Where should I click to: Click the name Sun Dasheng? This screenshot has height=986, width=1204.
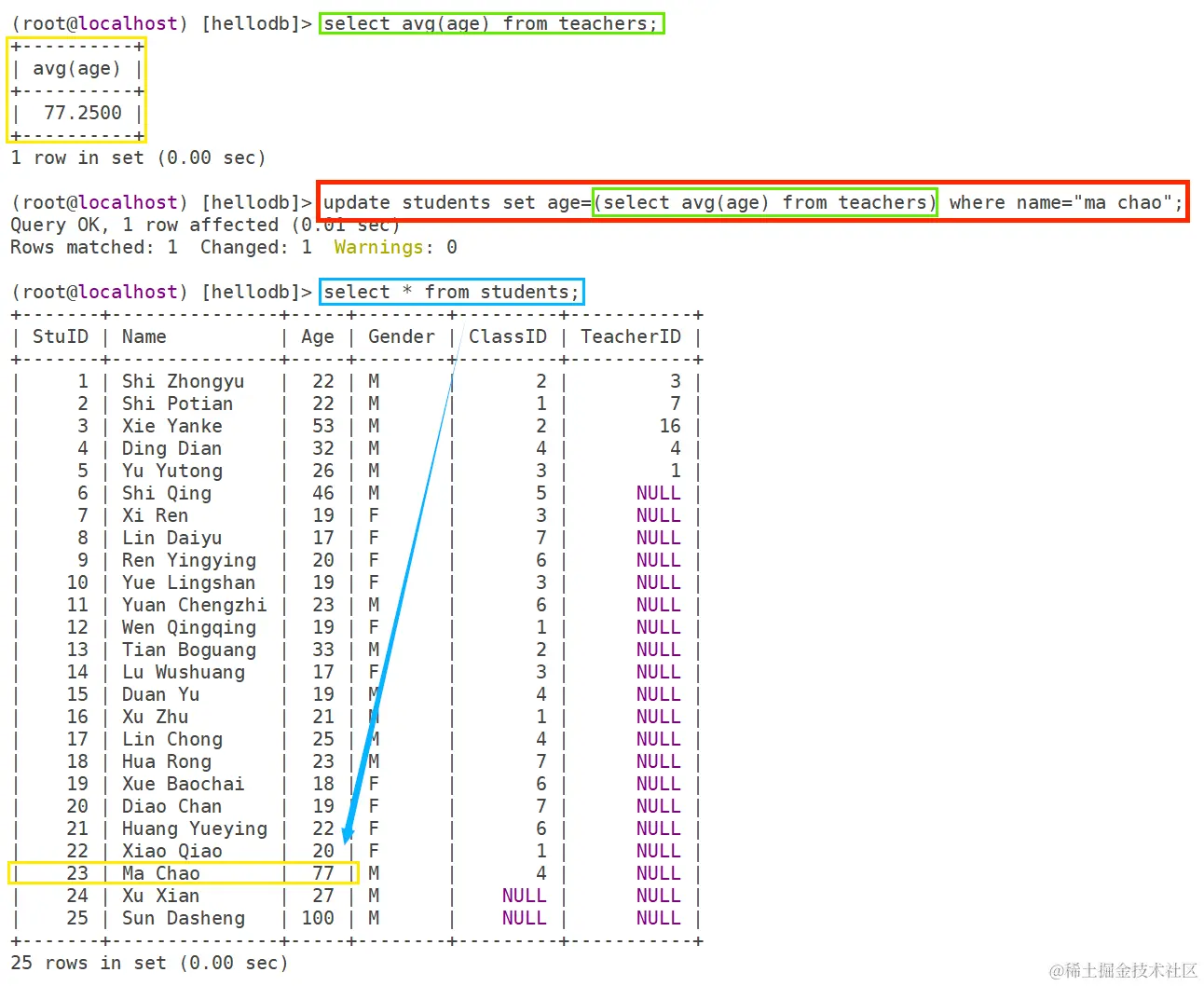[183, 918]
